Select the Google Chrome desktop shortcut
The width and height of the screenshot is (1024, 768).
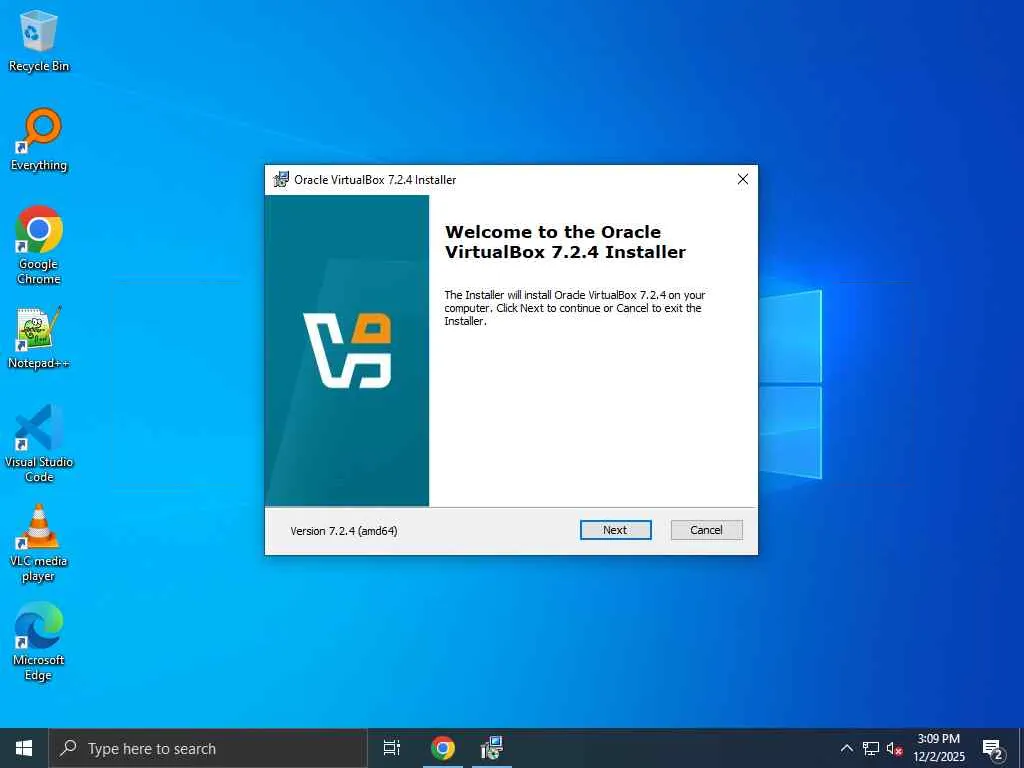[x=39, y=245]
